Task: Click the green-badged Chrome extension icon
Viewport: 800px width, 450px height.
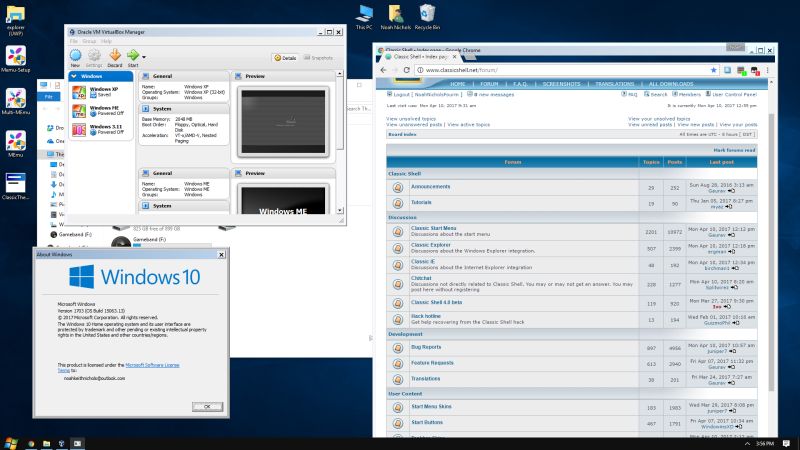Action: tap(741, 70)
